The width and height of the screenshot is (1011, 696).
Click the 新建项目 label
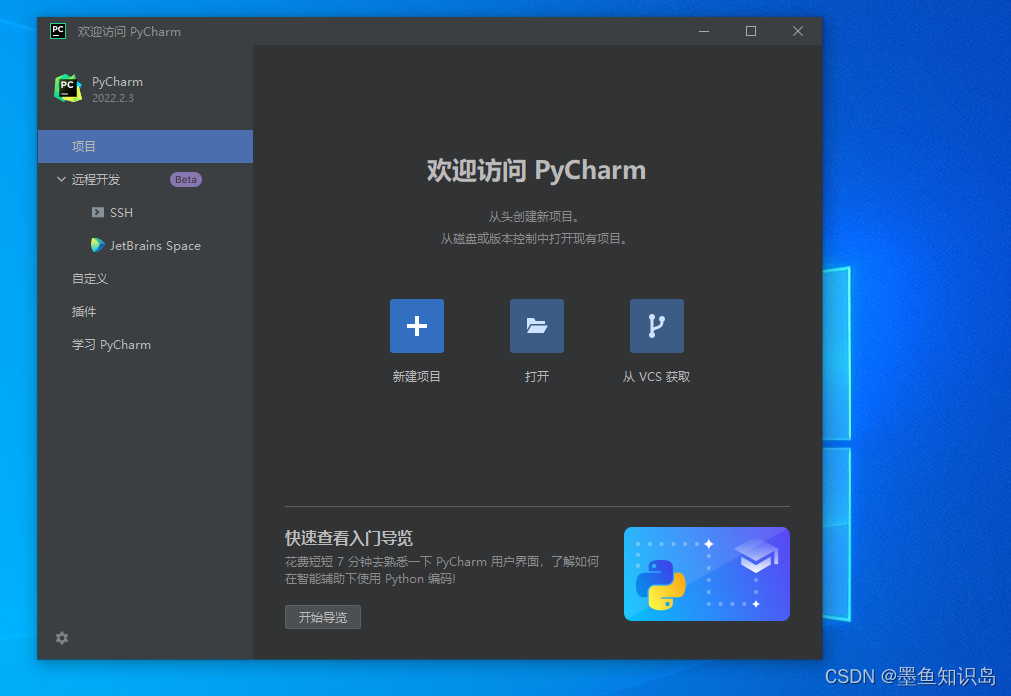(417, 377)
